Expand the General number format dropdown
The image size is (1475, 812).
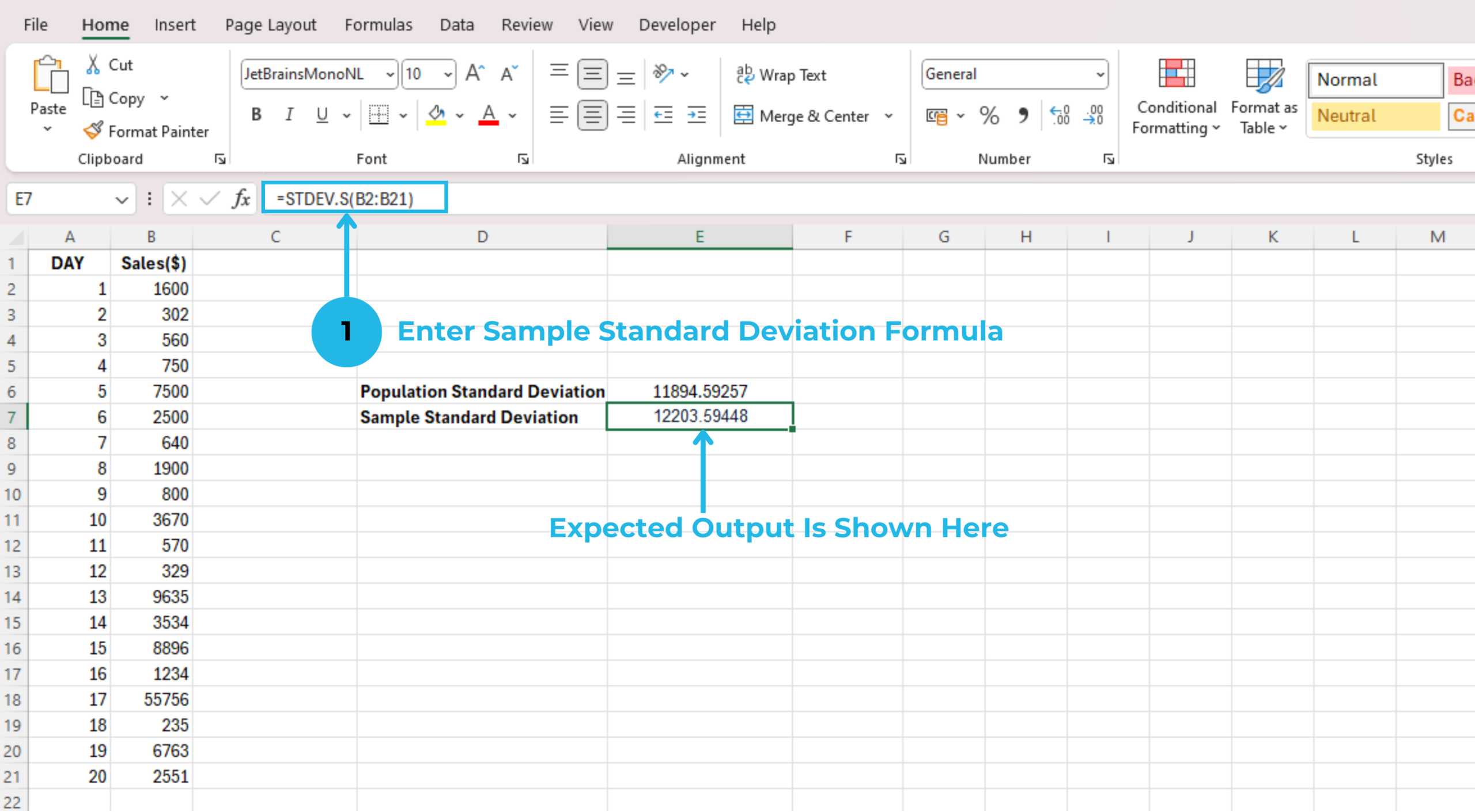coord(1099,74)
